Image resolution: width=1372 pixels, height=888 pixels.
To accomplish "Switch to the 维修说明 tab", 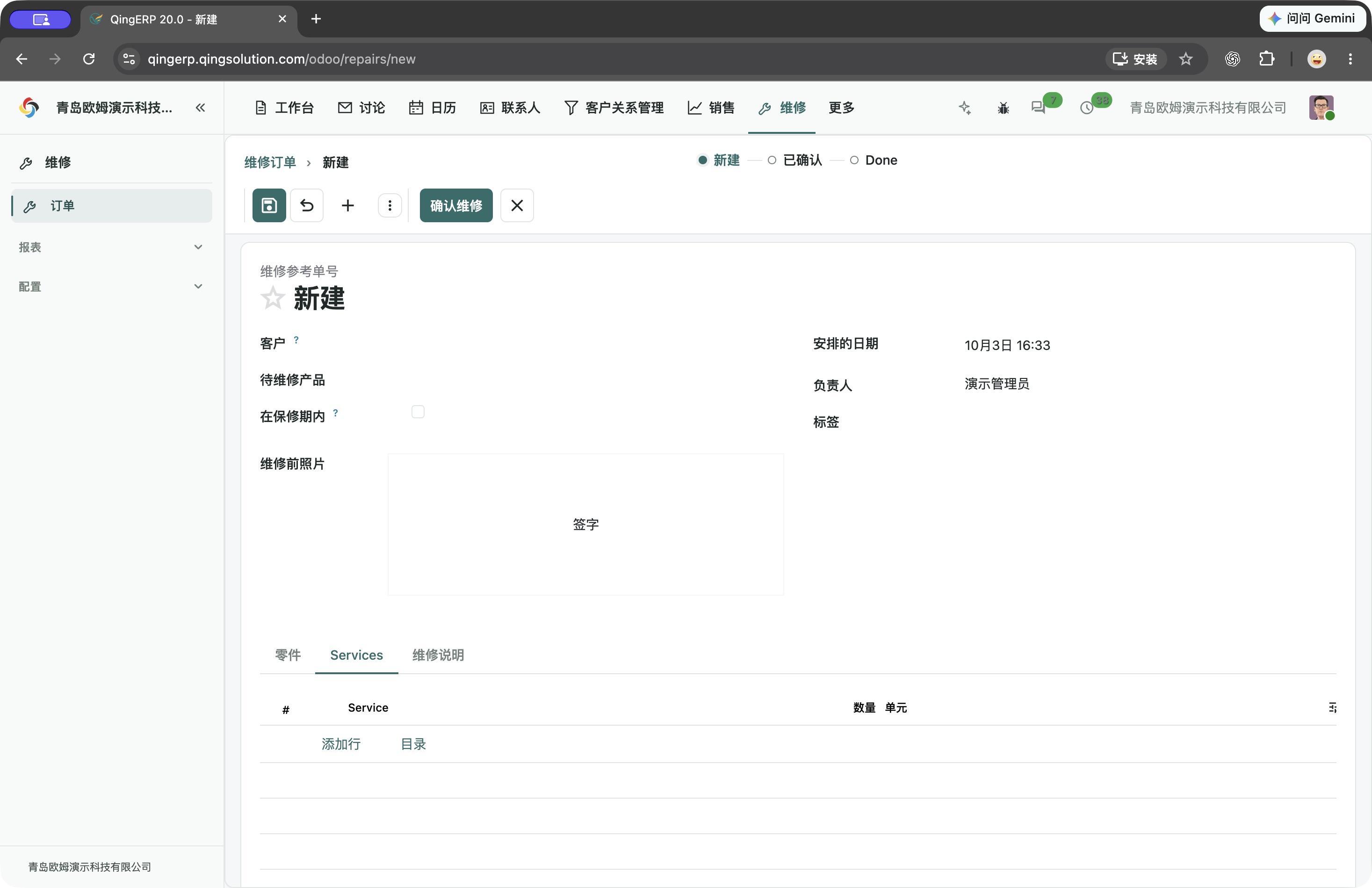I will click(x=438, y=655).
